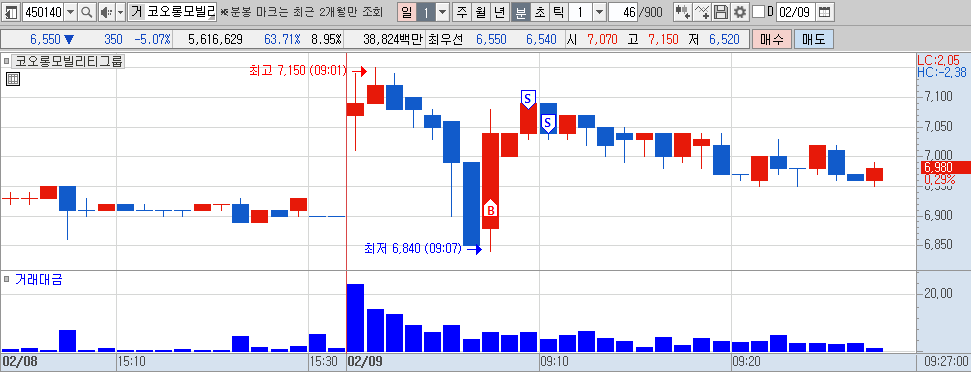971x372 pixels.
Task: Click the top-left window layout icon
Action: point(11,11)
